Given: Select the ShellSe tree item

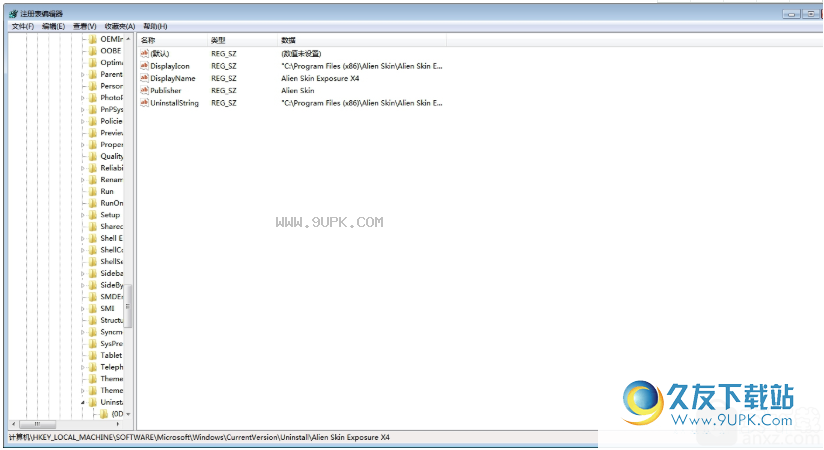Looking at the screenshot, I should point(111,261).
